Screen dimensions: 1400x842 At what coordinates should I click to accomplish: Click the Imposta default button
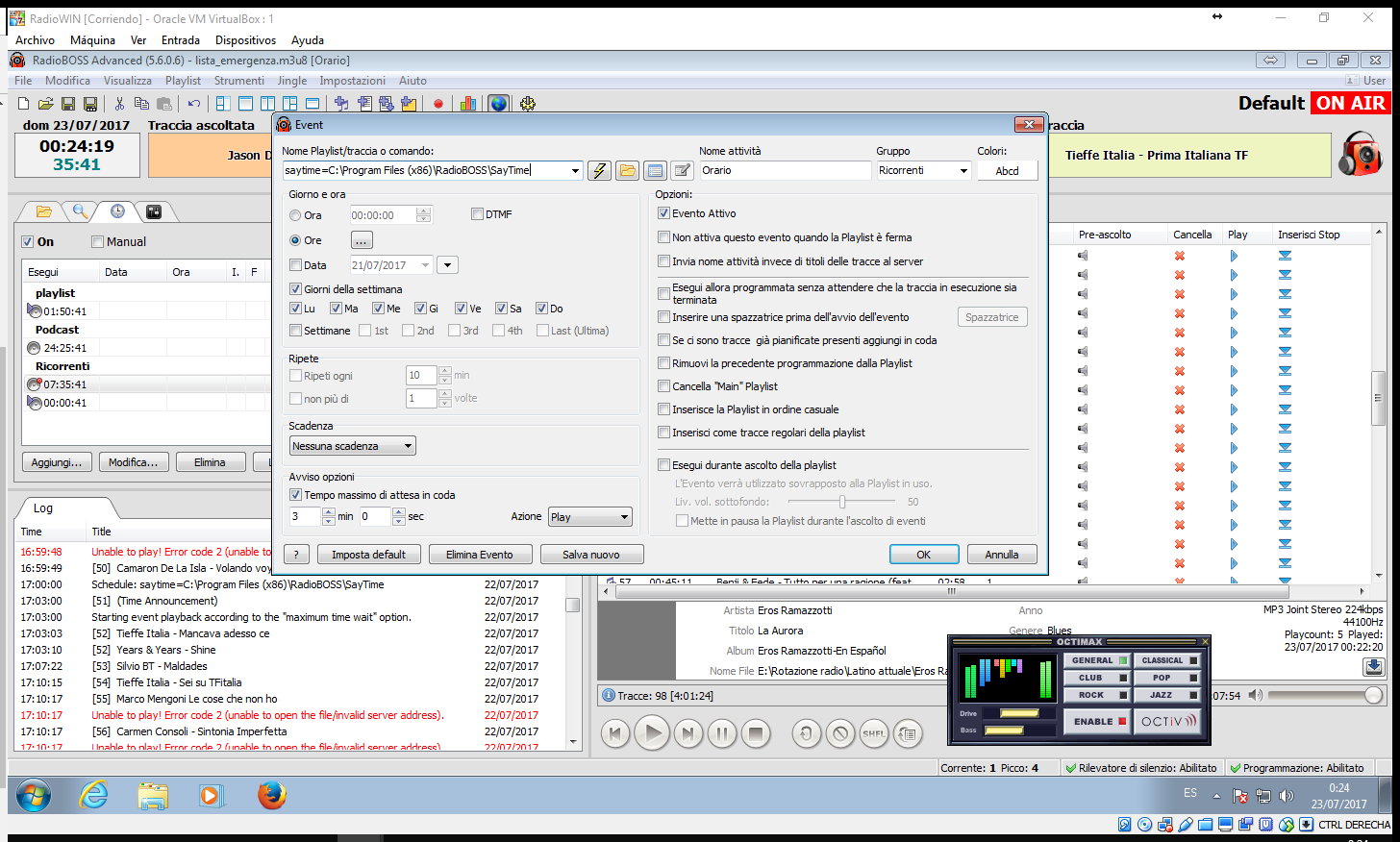click(368, 555)
